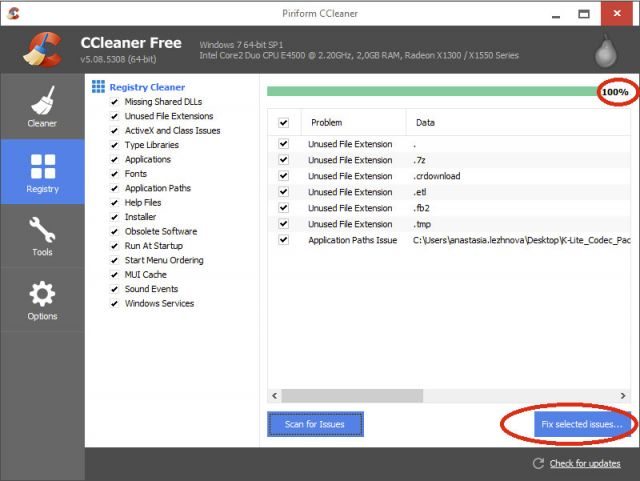Open the Check for updates link

[x=585, y=463]
